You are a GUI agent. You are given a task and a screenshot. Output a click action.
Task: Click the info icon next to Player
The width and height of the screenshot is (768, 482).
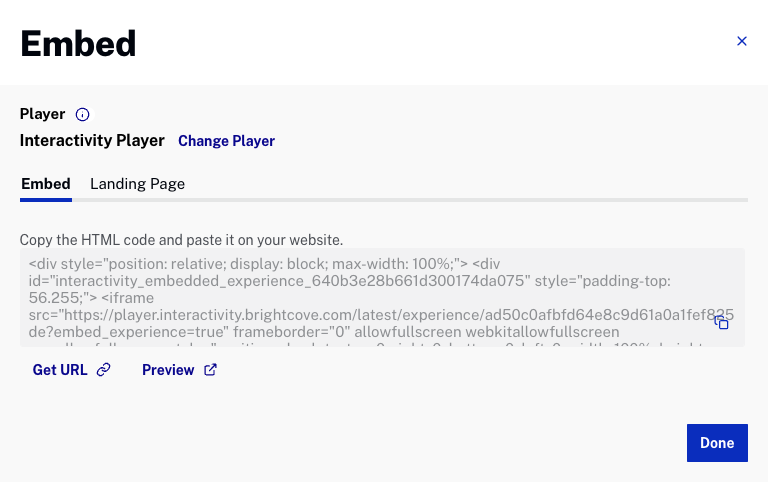(83, 114)
